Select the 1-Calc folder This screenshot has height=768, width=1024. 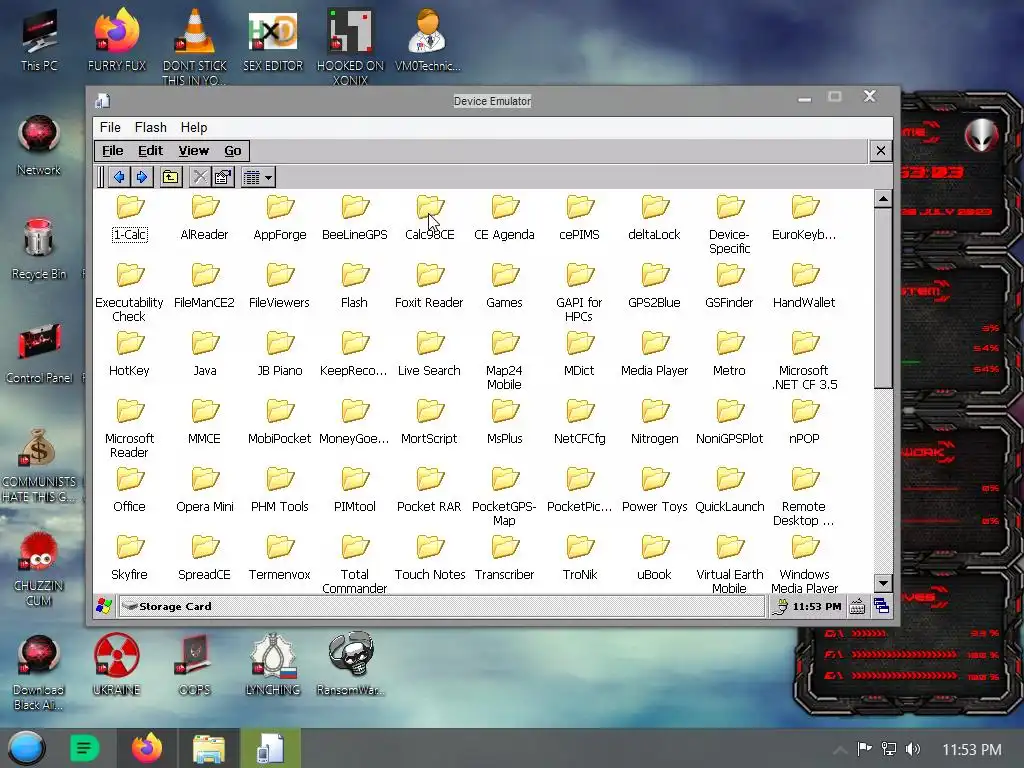click(129, 219)
